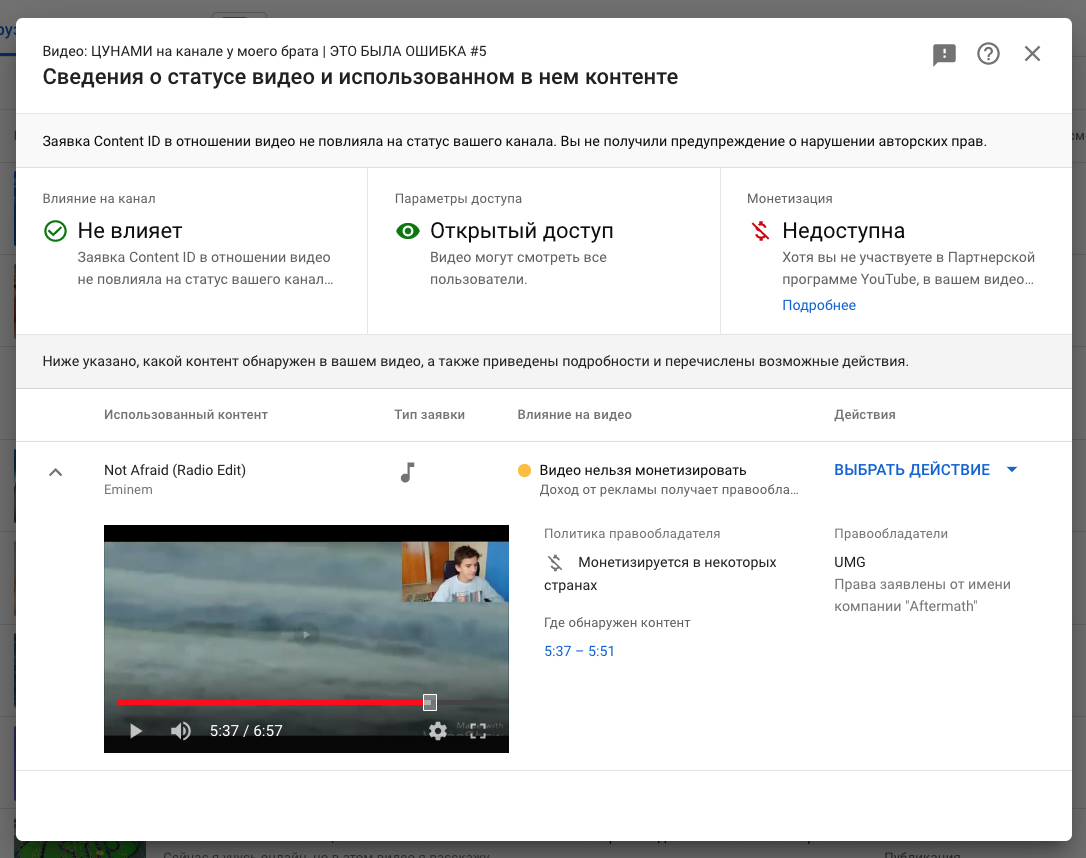This screenshot has height=858, width=1086.
Task: Click "Видео нельзя монетизировать" text
Action: [x=643, y=470]
